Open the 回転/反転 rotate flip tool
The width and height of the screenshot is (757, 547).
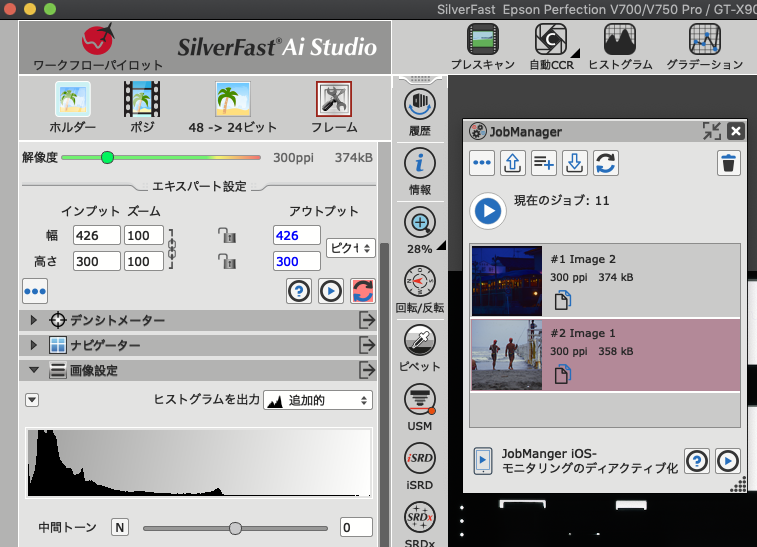[420, 290]
